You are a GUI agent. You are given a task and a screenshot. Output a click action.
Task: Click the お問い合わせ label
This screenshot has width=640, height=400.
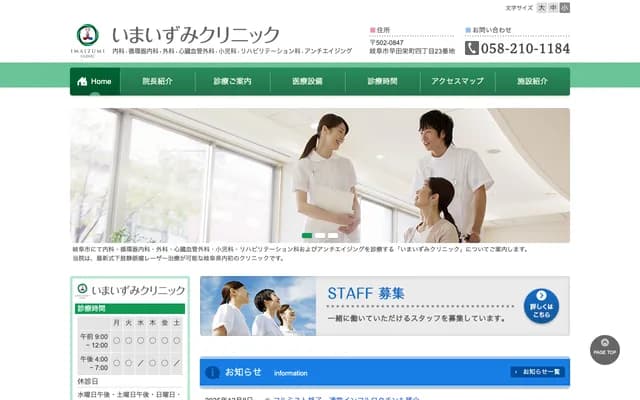[x=492, y=30]
